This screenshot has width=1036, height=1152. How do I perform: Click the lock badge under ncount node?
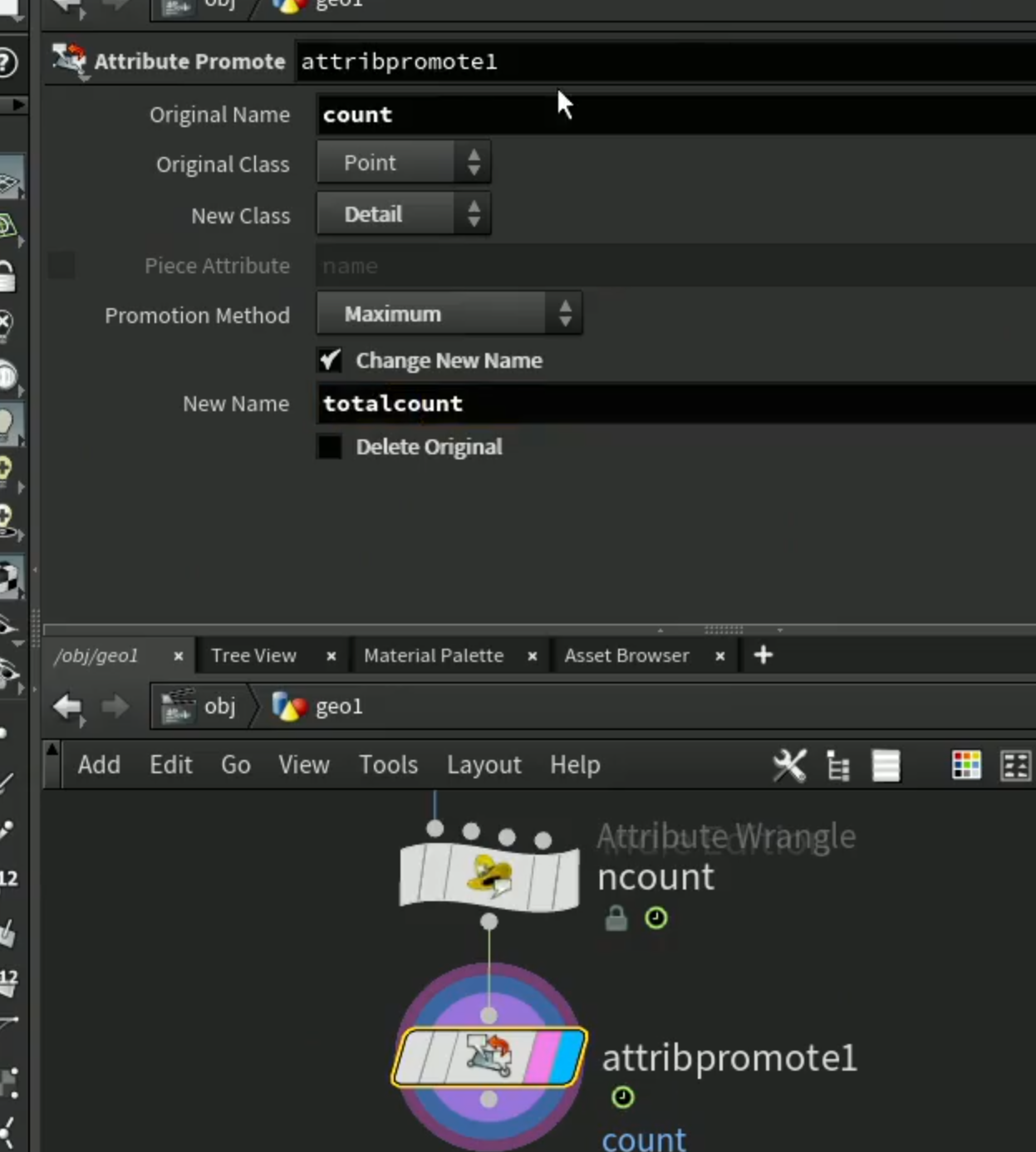point(616,919)
